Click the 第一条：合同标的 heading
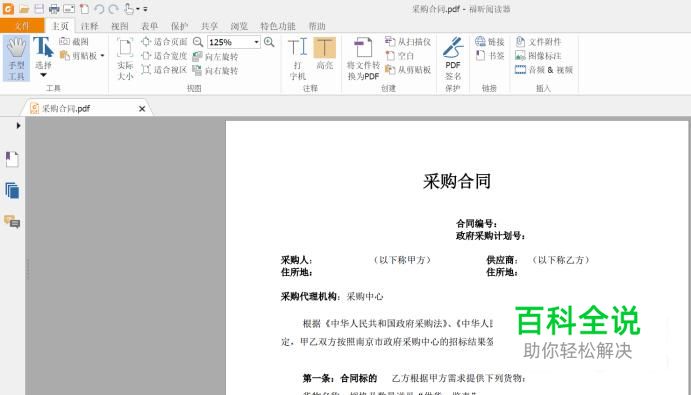The image size is (691, 395). 339,378
